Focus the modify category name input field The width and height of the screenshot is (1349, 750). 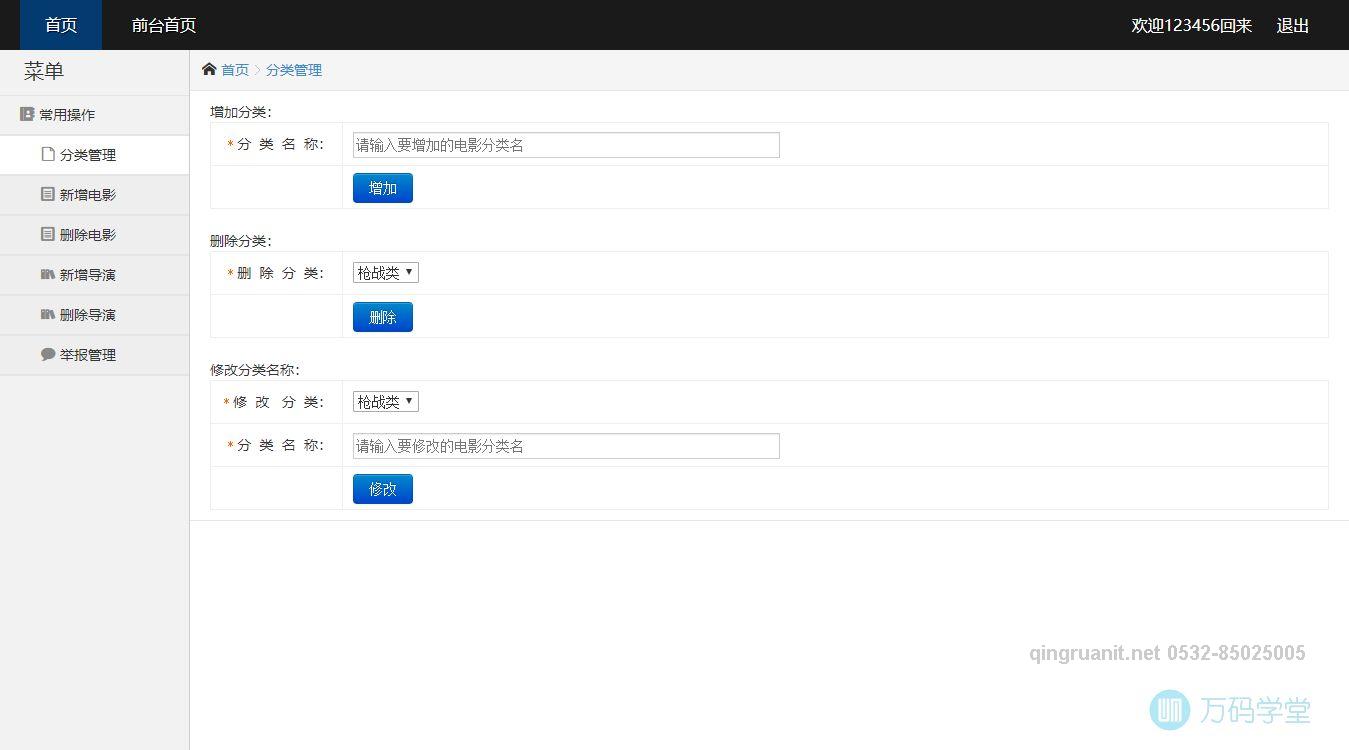pos(566,446)
